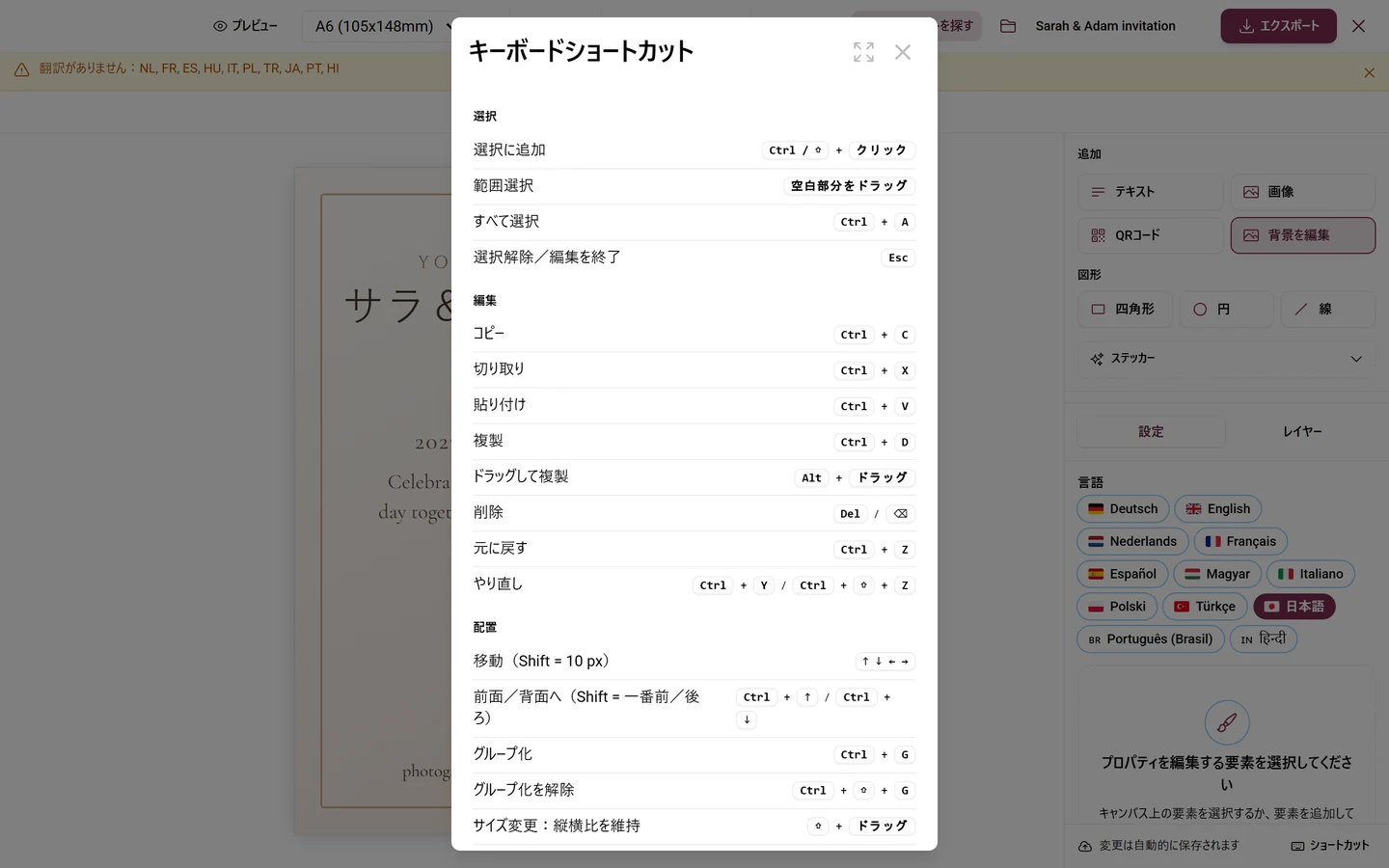Open the A6 (105x148mm) size dropdown
The height and width of the screenshot is (868, 1389).
[383, 26]
